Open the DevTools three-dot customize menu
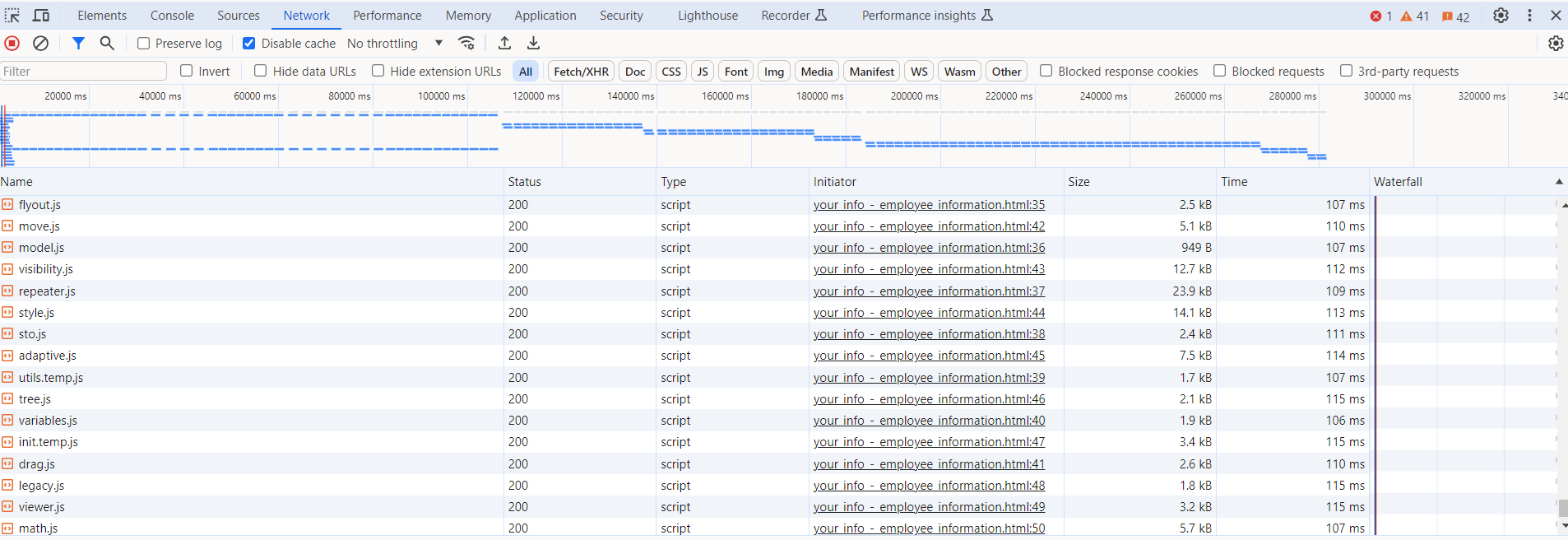The image size is (1568, 540). [x=1529, y=16]
